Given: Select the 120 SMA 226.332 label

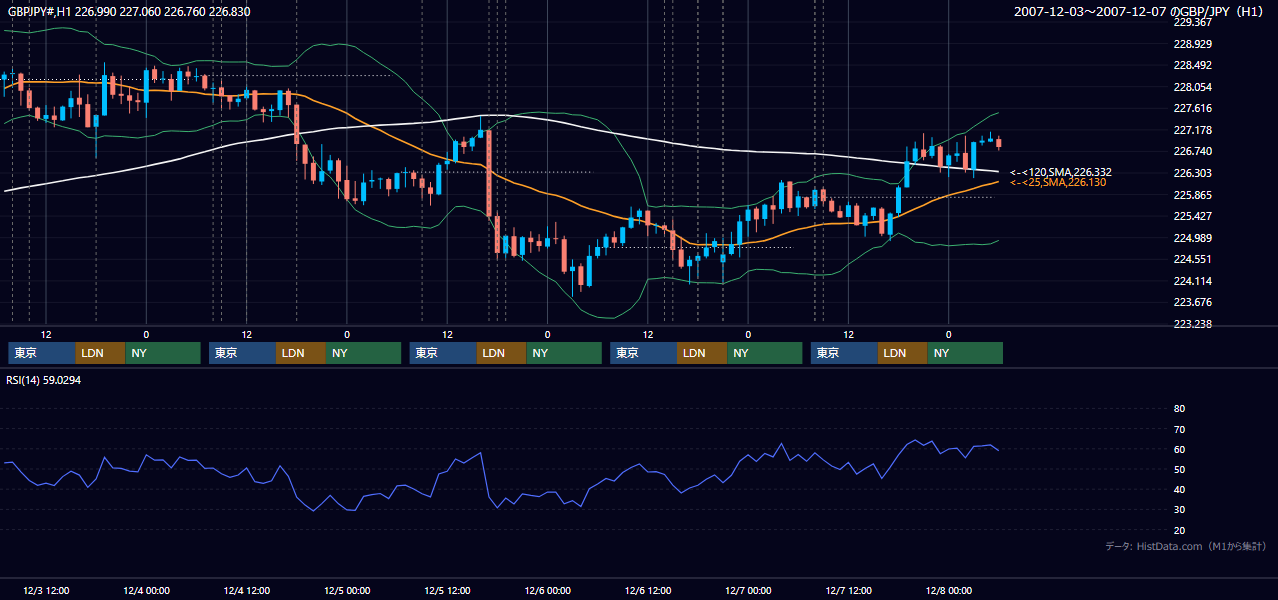Looking at the screenshot, I should click(1060, 172).
